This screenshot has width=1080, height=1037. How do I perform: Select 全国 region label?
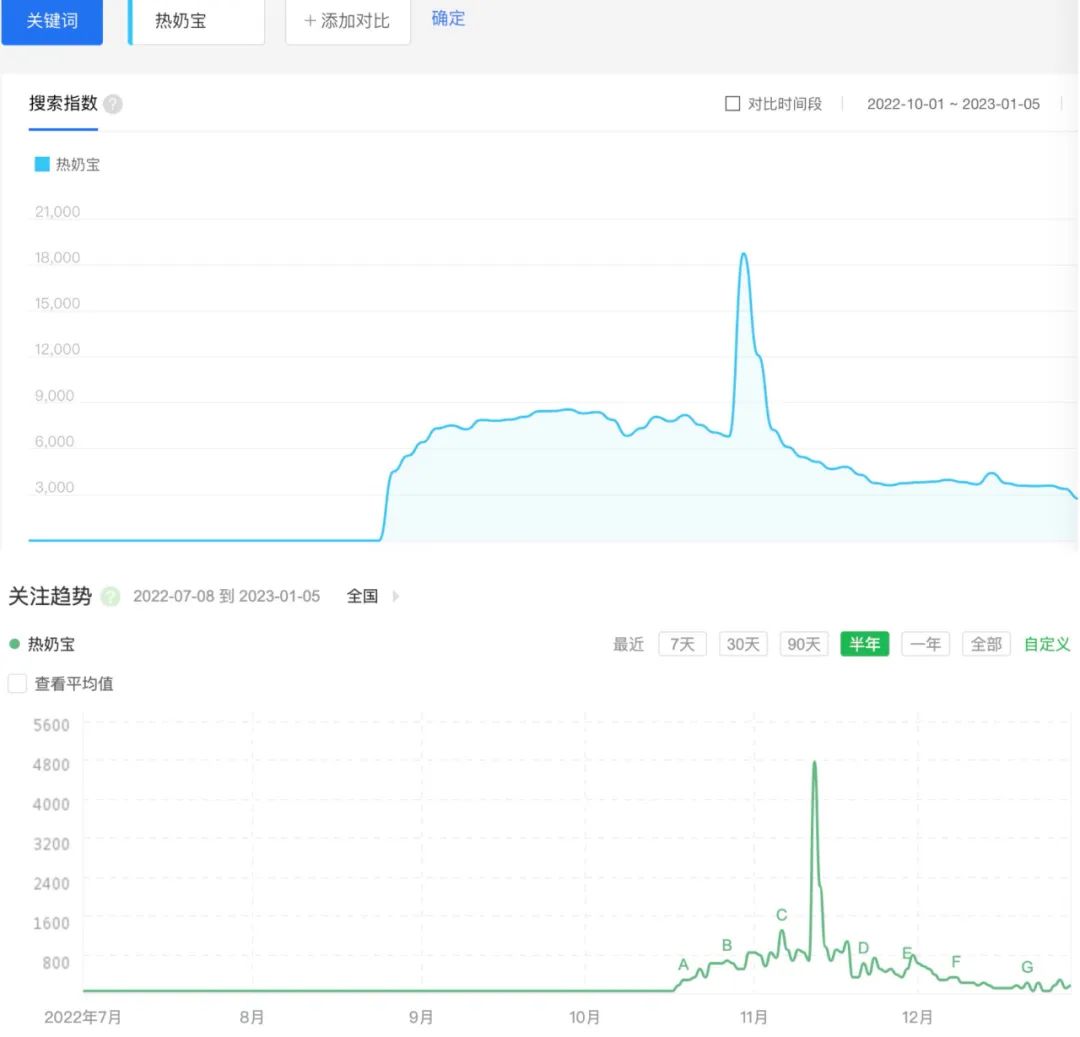coord(362,596)
